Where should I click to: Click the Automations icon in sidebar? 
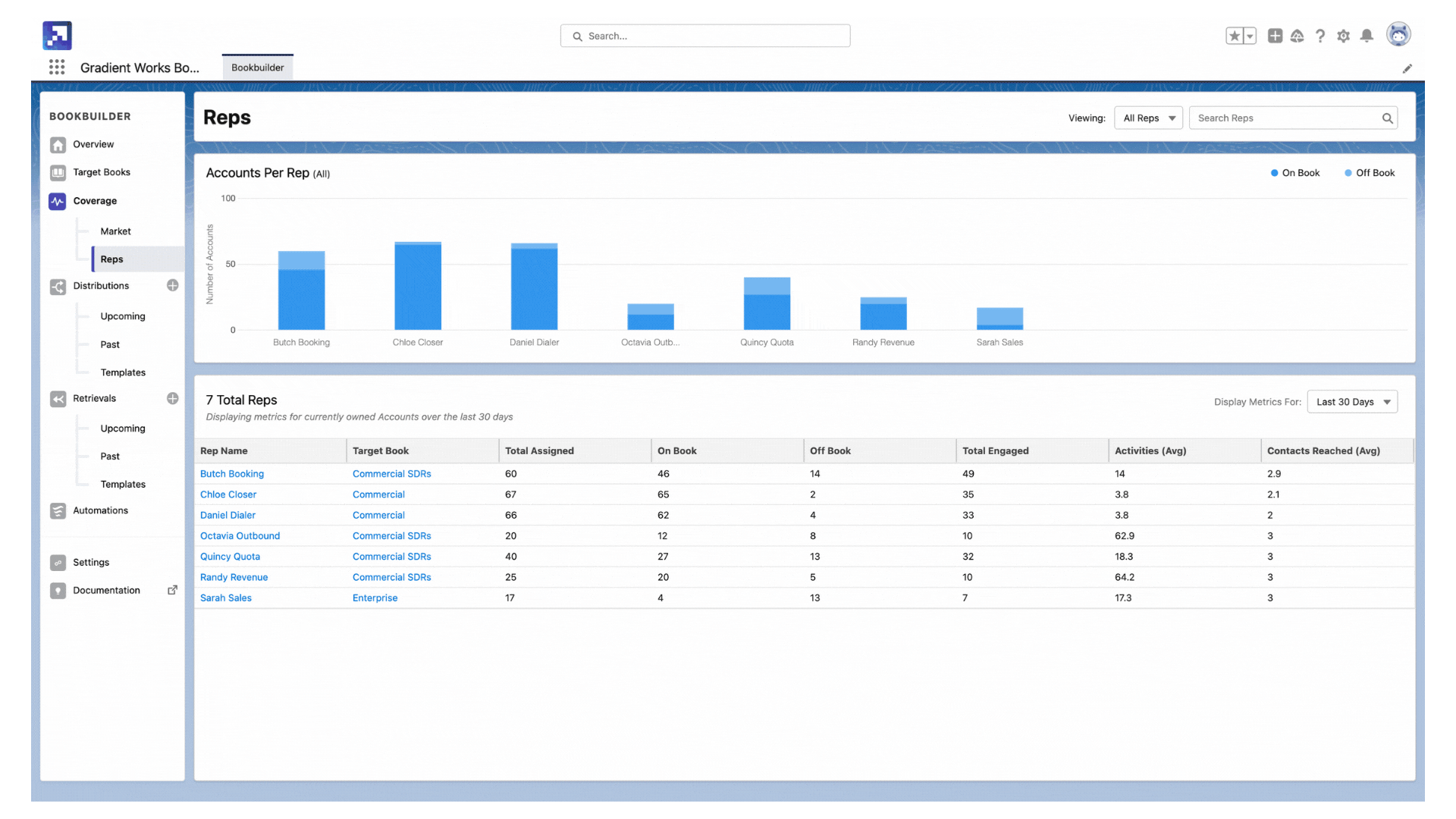[x=57, y=510]
